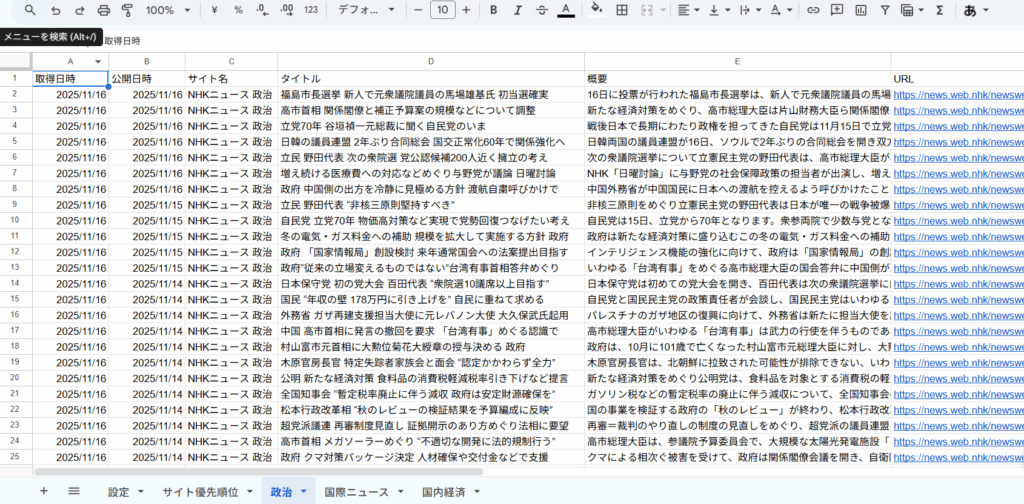Select the paint format tool
The image size is (1024, 504).
click(x=127, y=10)
